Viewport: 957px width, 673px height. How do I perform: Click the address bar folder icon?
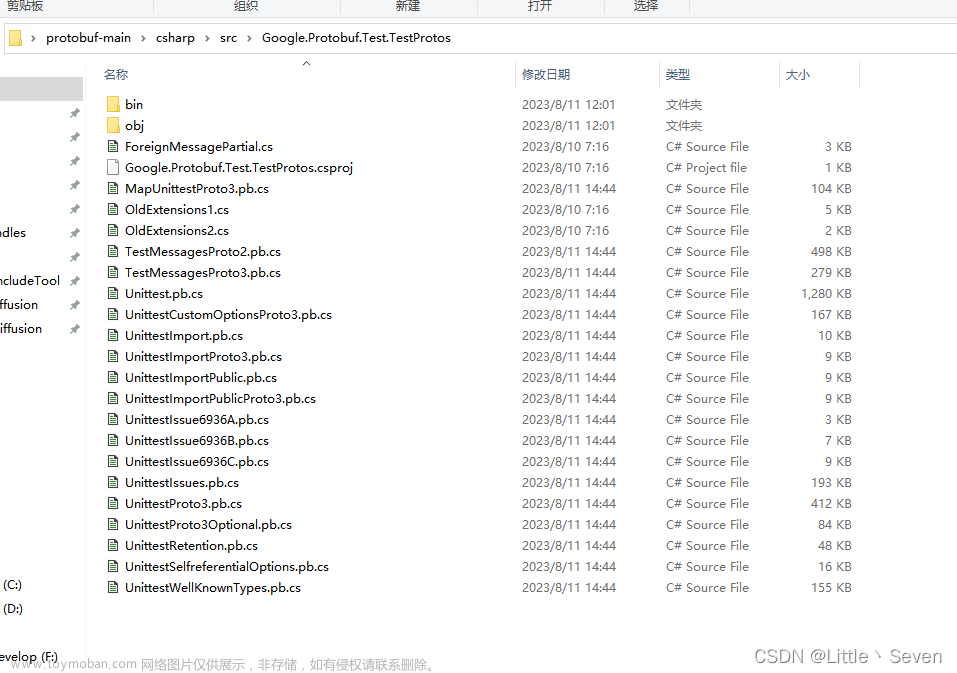(15, 38)
